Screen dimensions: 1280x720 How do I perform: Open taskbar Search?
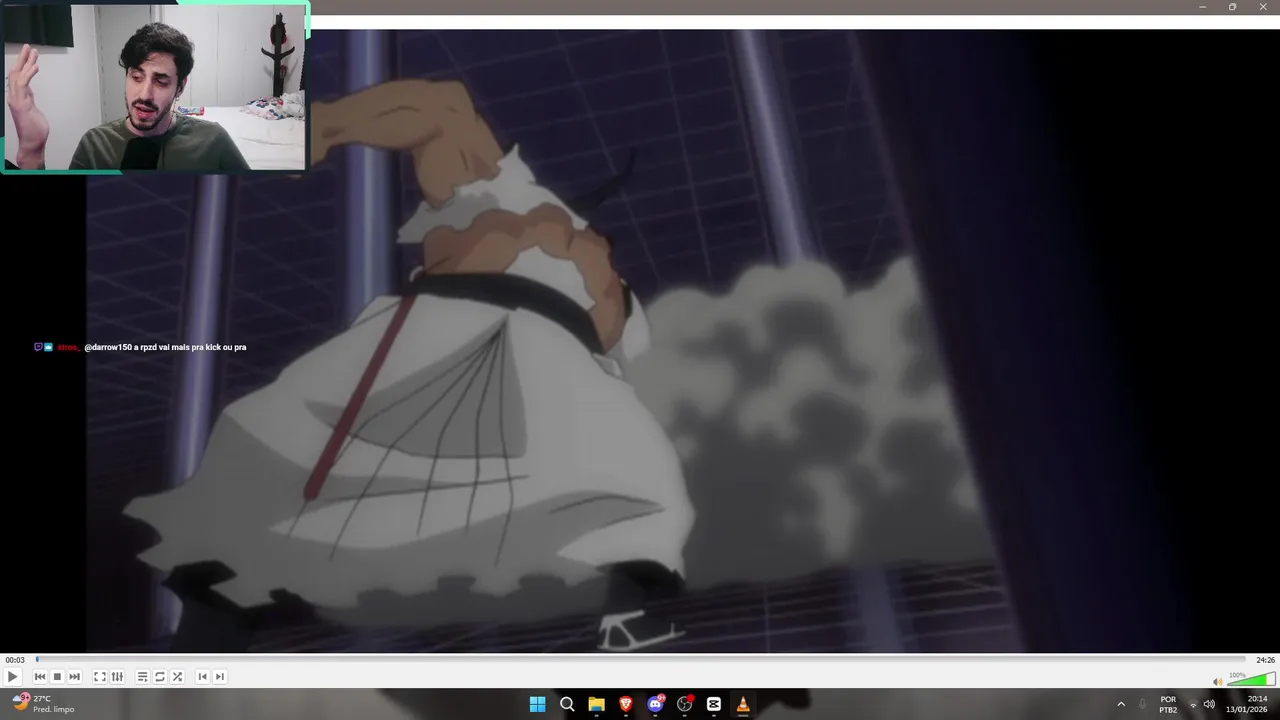tap(567, 704)
